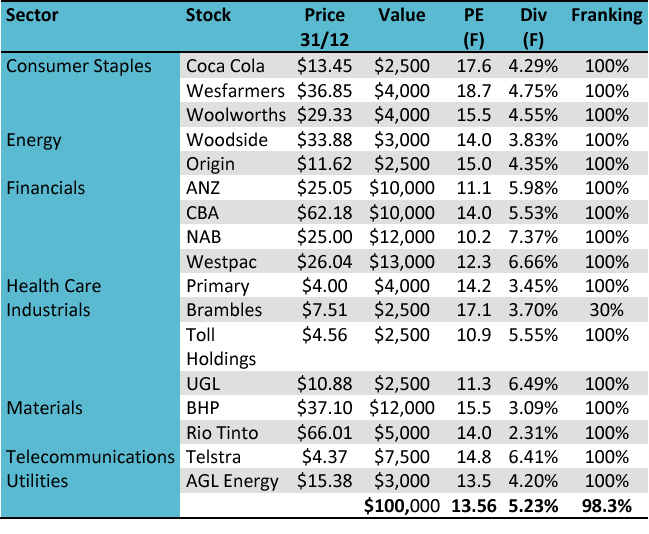649x534 pixels.
Task: Select the Financials sector label
Action: coord(46,188)
